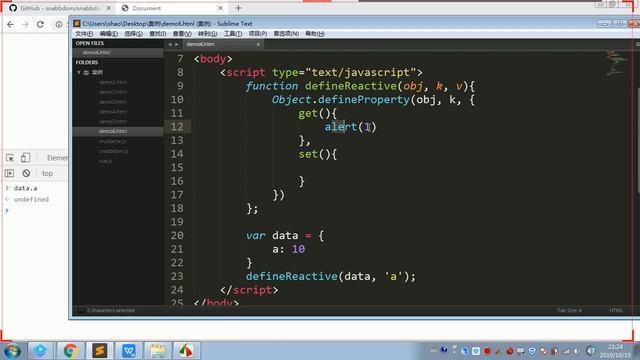The height and width of the screenshot is (360, 640).
Task: Open the 工具(T) menu in Sublime Text
Action: coord(233,33)
